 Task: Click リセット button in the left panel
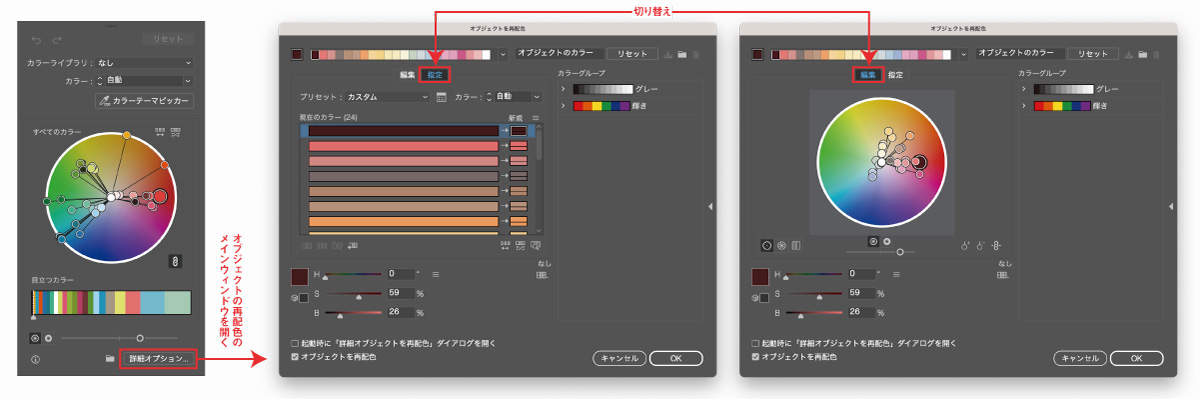tap(167, 38)
